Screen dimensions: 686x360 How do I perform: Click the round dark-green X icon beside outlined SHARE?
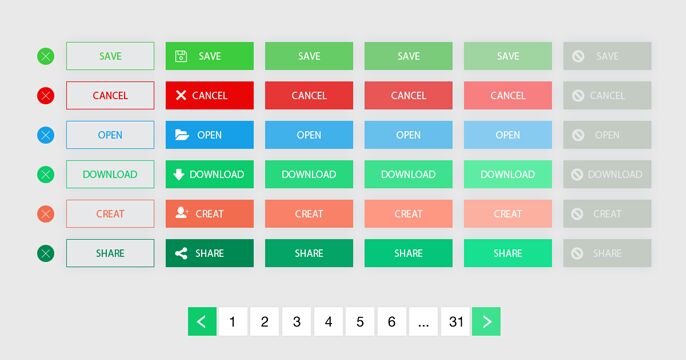[x=46, y=253]
